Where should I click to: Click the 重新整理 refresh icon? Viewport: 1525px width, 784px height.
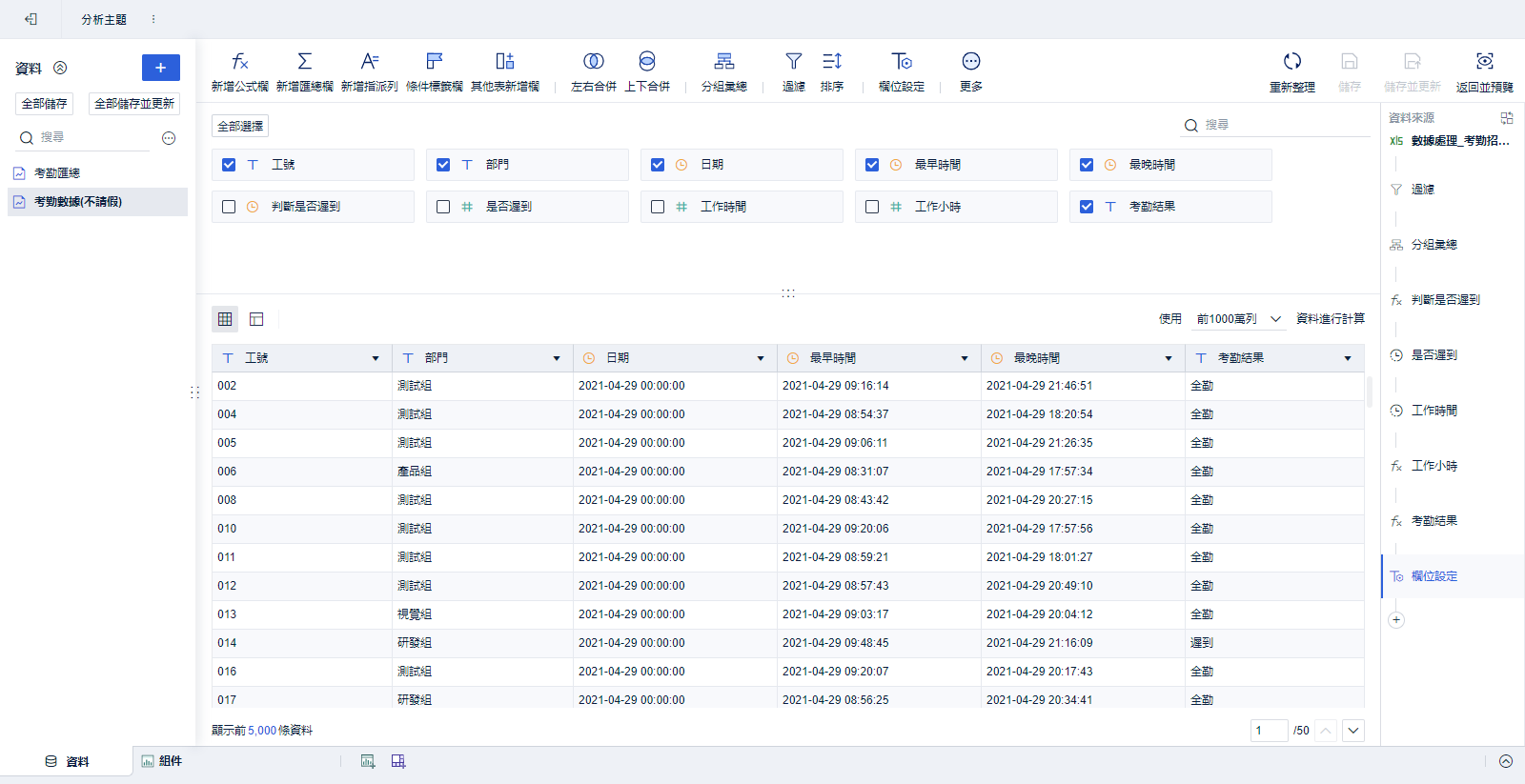[1291, 62]
